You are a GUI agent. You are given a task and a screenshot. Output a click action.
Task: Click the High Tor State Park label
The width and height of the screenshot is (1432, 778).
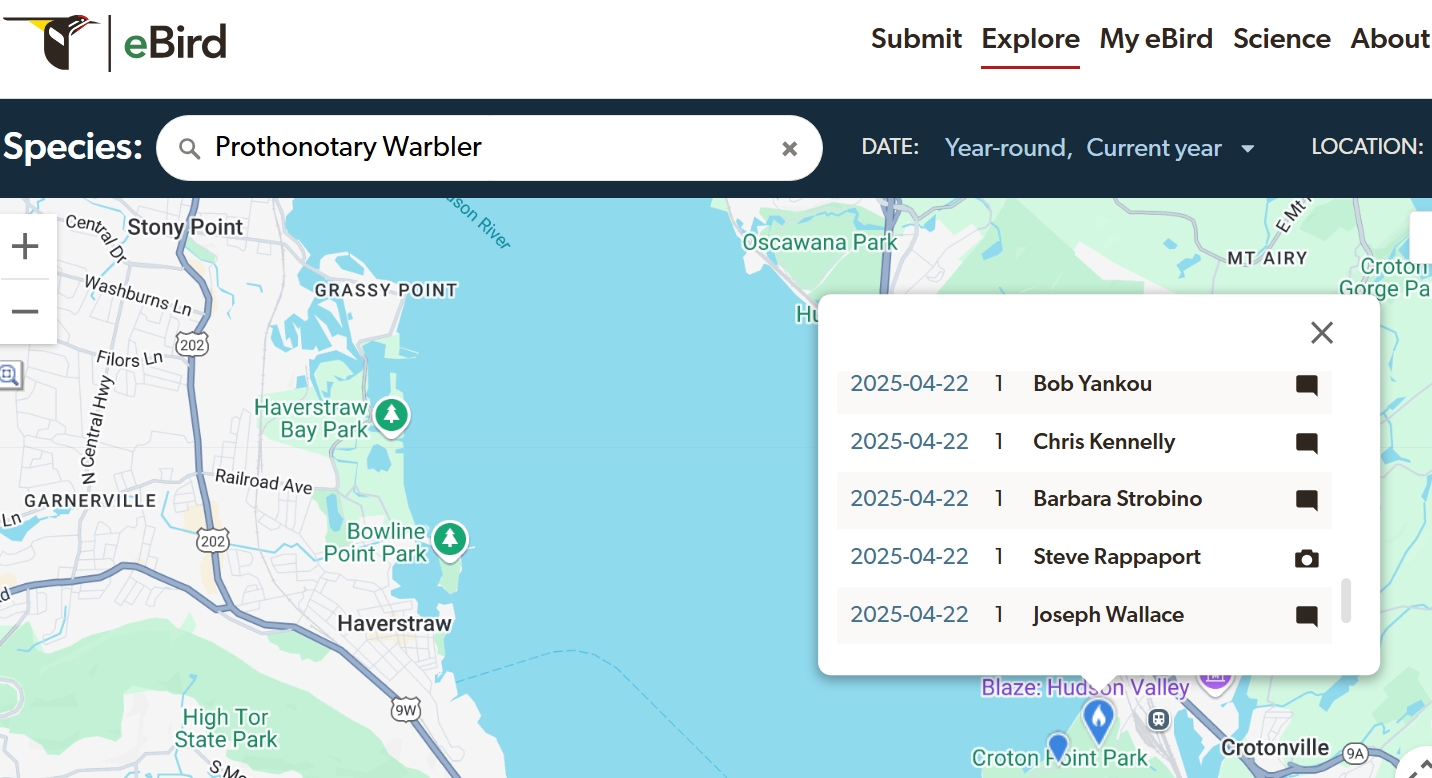(x=226, y=729)
